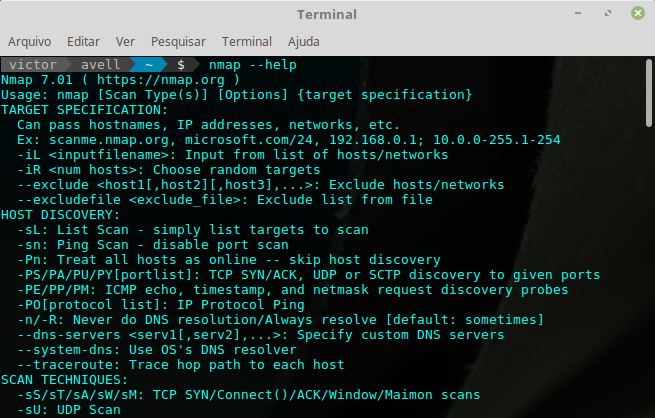Click the dollar sign prompt symbol
Viewport: 655px width, 418px height.
pos(181,65)
